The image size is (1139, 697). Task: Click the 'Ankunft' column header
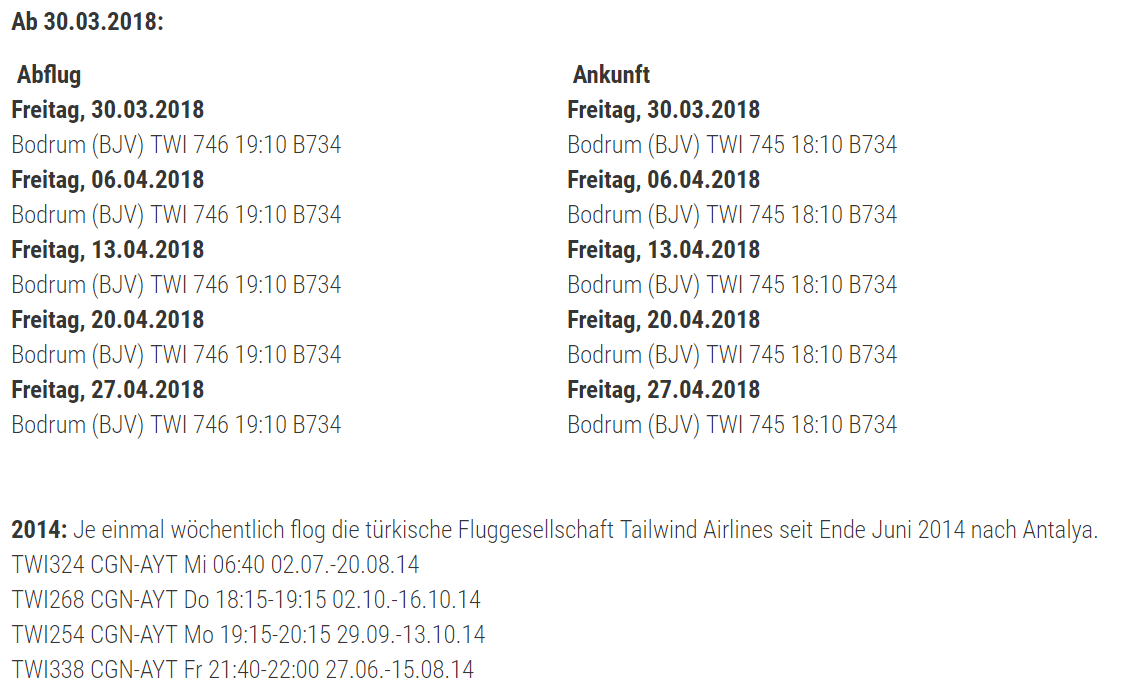[611, 75]
